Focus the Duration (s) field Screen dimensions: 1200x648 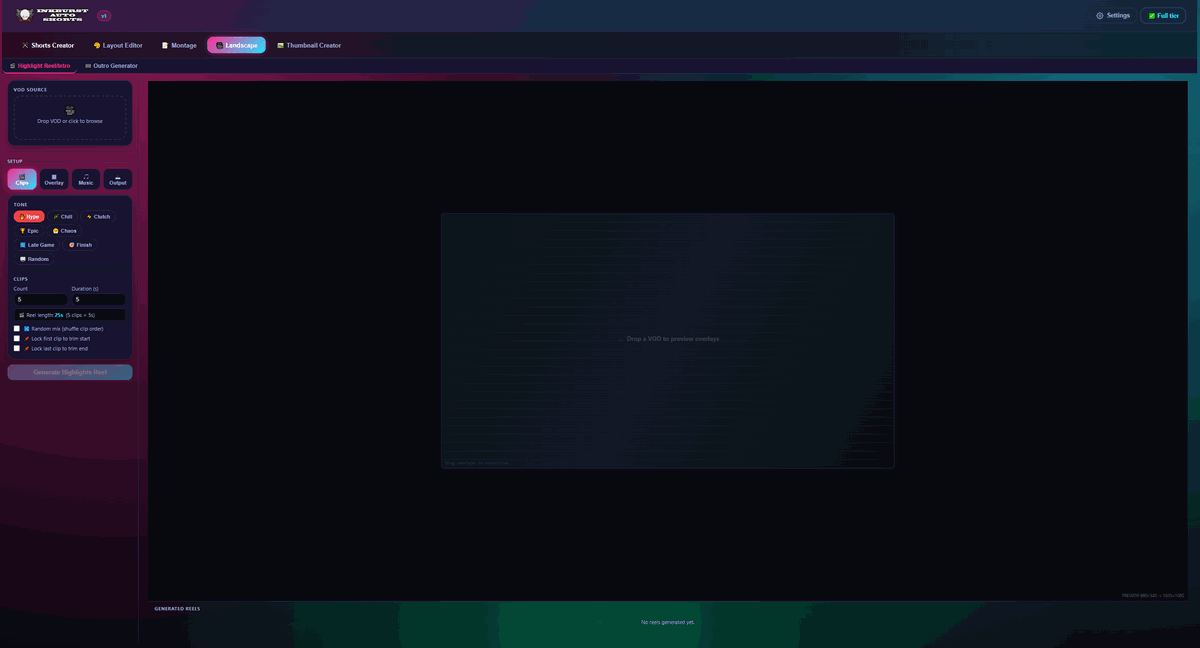pos(99,299)
